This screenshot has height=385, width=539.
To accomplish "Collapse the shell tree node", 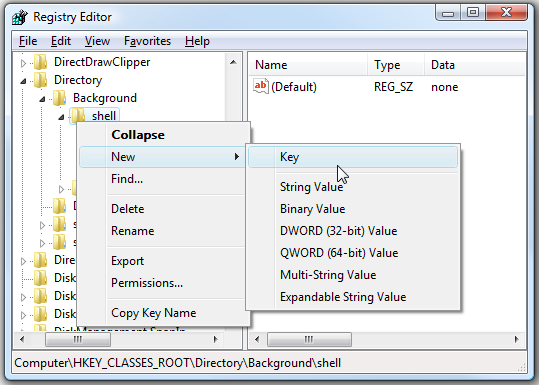I will [x=61, y=117].
